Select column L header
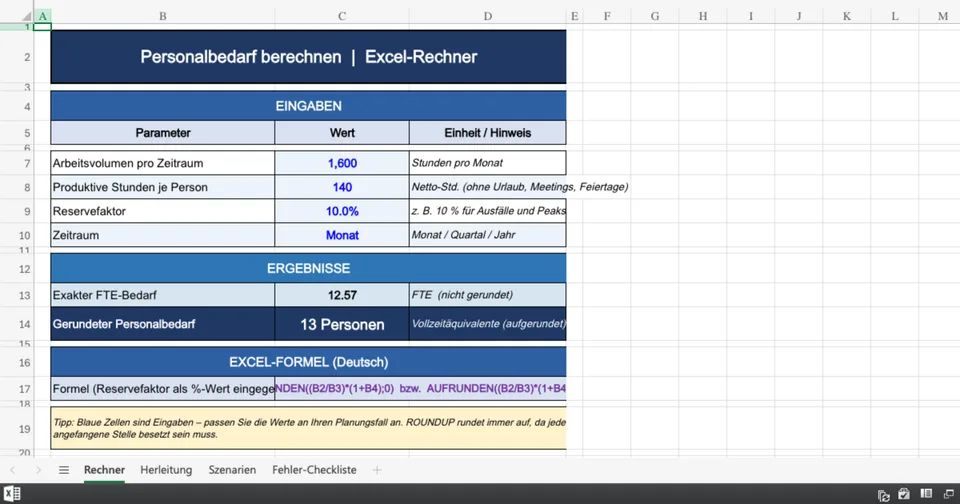This screenshot has width=960, height=504. 894,17
